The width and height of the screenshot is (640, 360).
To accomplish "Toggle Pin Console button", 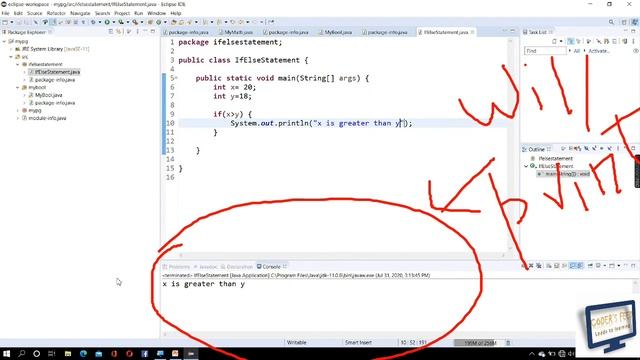I will (x=591, y=266).
